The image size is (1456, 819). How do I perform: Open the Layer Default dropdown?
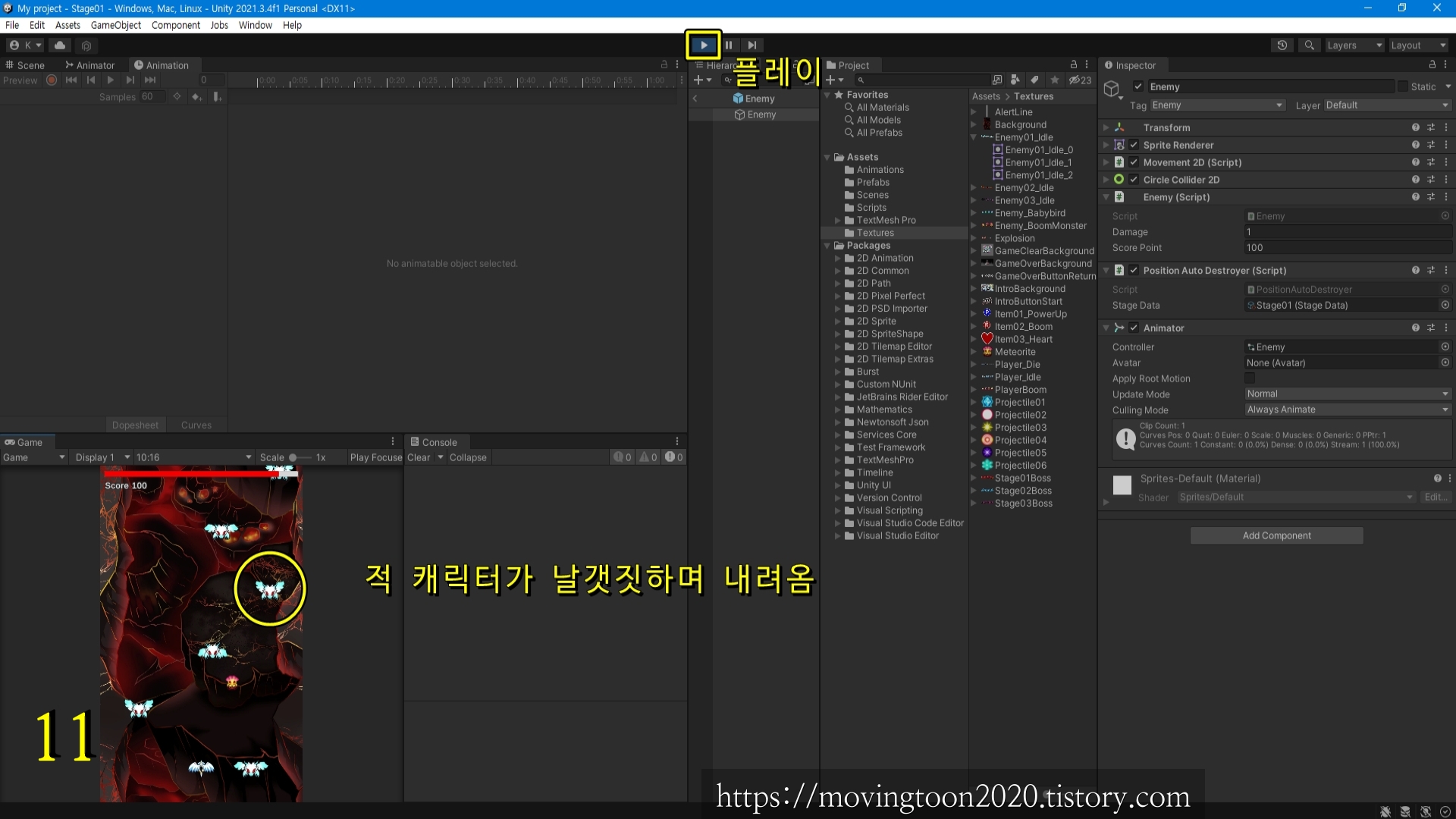click(1387, 105)
